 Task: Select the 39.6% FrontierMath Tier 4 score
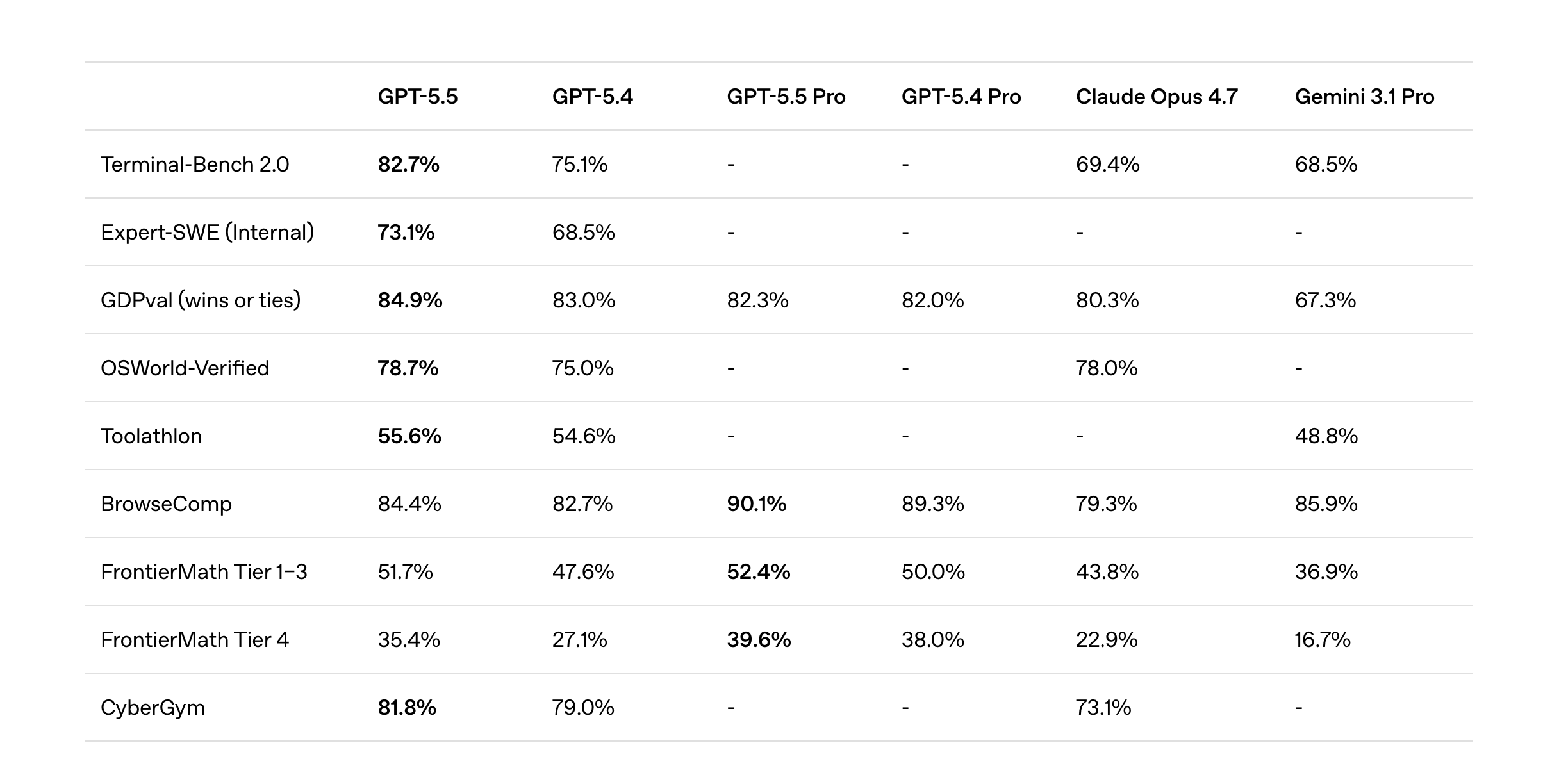pos(759,640)
